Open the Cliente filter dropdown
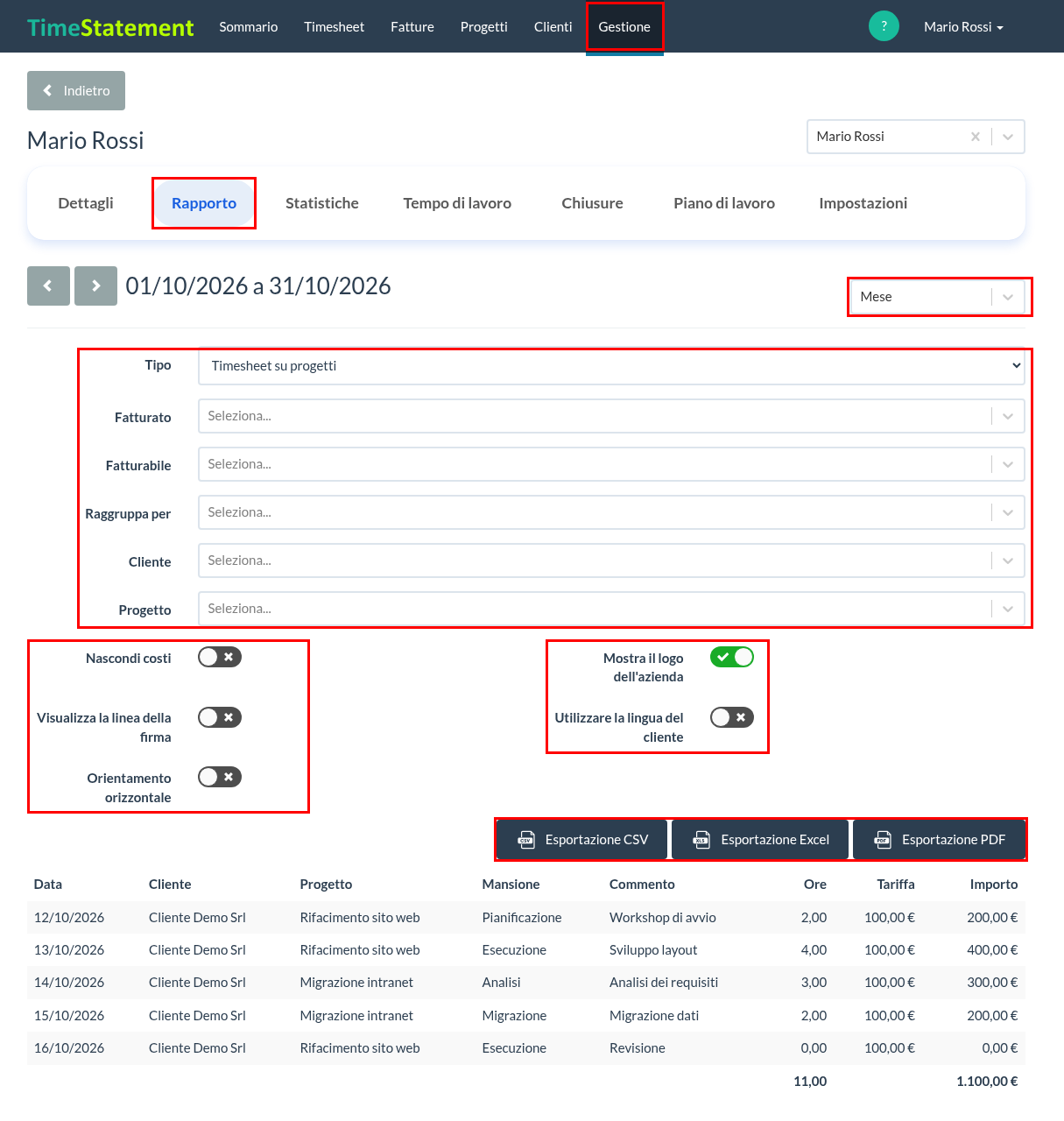Viewport: 1064px width, 1121px height. tap(612, 560)
